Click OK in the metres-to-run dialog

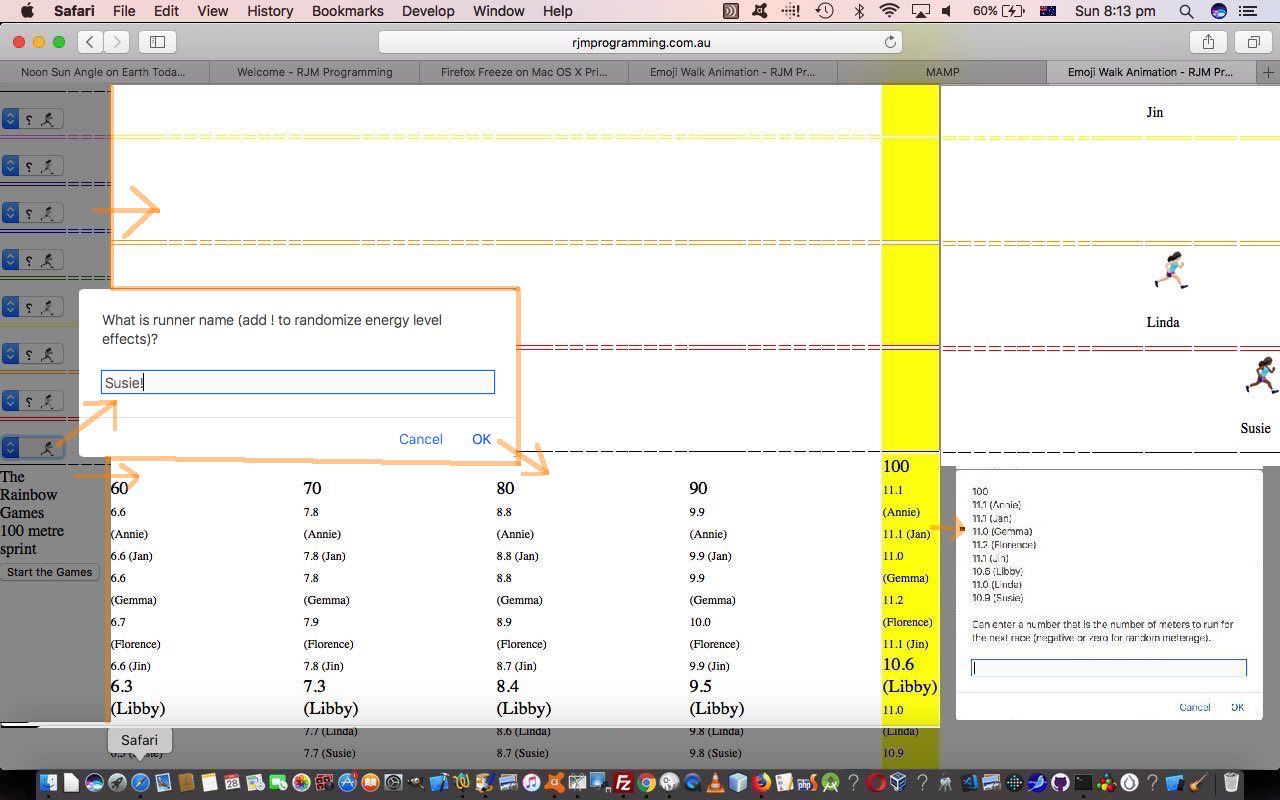click(x=1237, y=707)
